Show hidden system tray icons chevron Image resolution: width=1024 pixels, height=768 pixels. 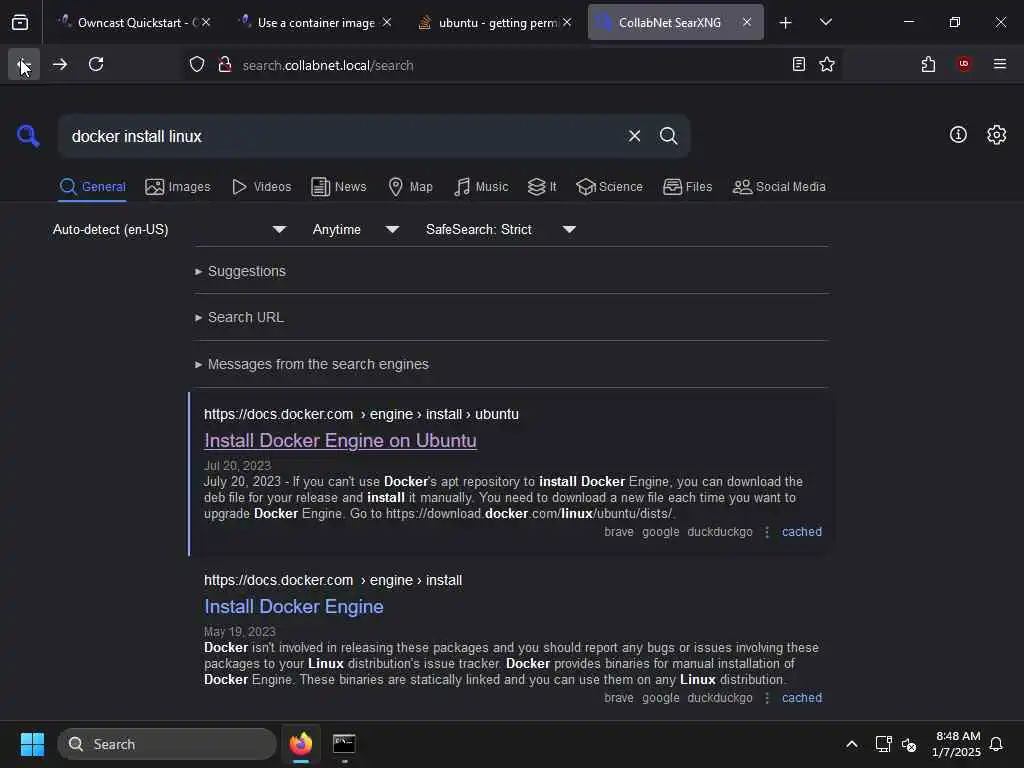(x=852, y=744)
